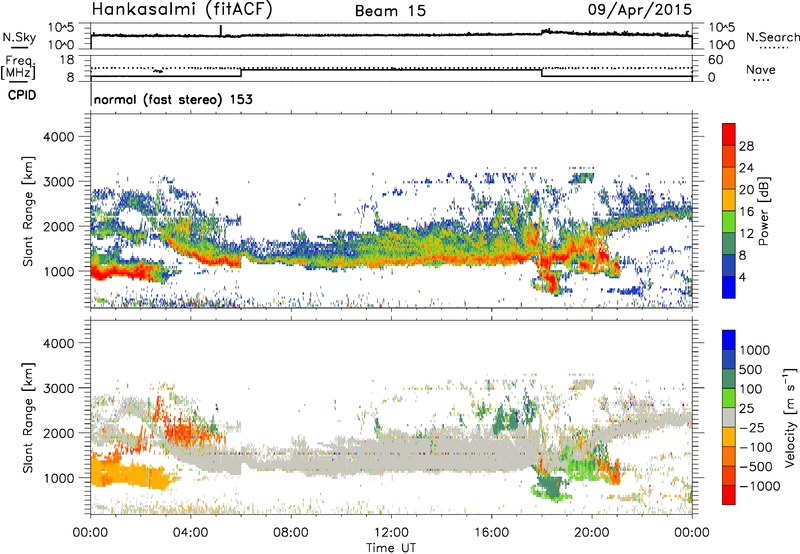Click the '28' tick on power colorbar
This screenshot has width=800, height=554.
tap(746, 146)
